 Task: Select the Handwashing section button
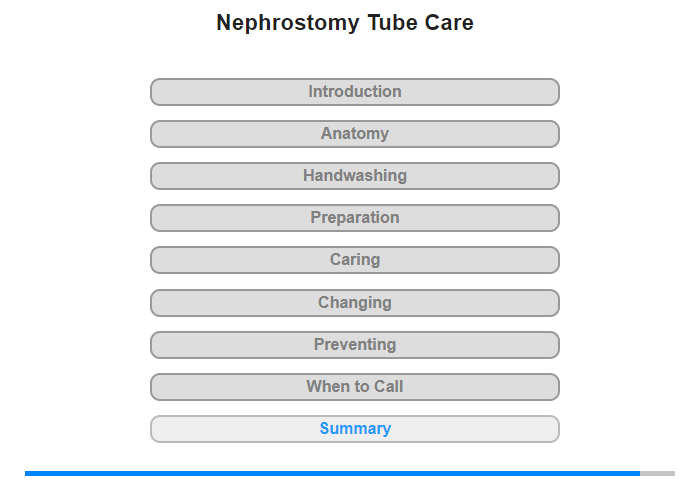pyautogui.click(x=354, y=176)
